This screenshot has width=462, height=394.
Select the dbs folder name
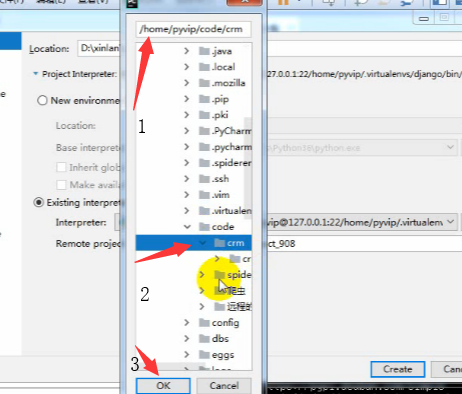coord(220,339)
